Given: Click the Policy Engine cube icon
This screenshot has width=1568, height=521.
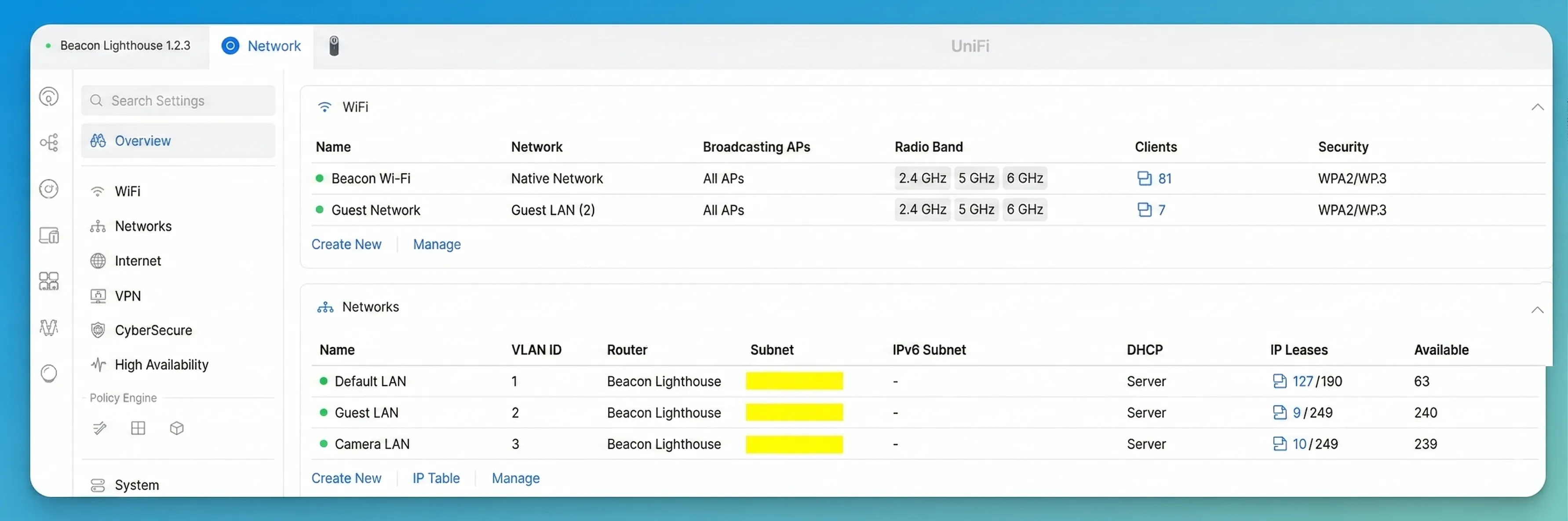Looking at the screenshot, I should coord(176,429).
